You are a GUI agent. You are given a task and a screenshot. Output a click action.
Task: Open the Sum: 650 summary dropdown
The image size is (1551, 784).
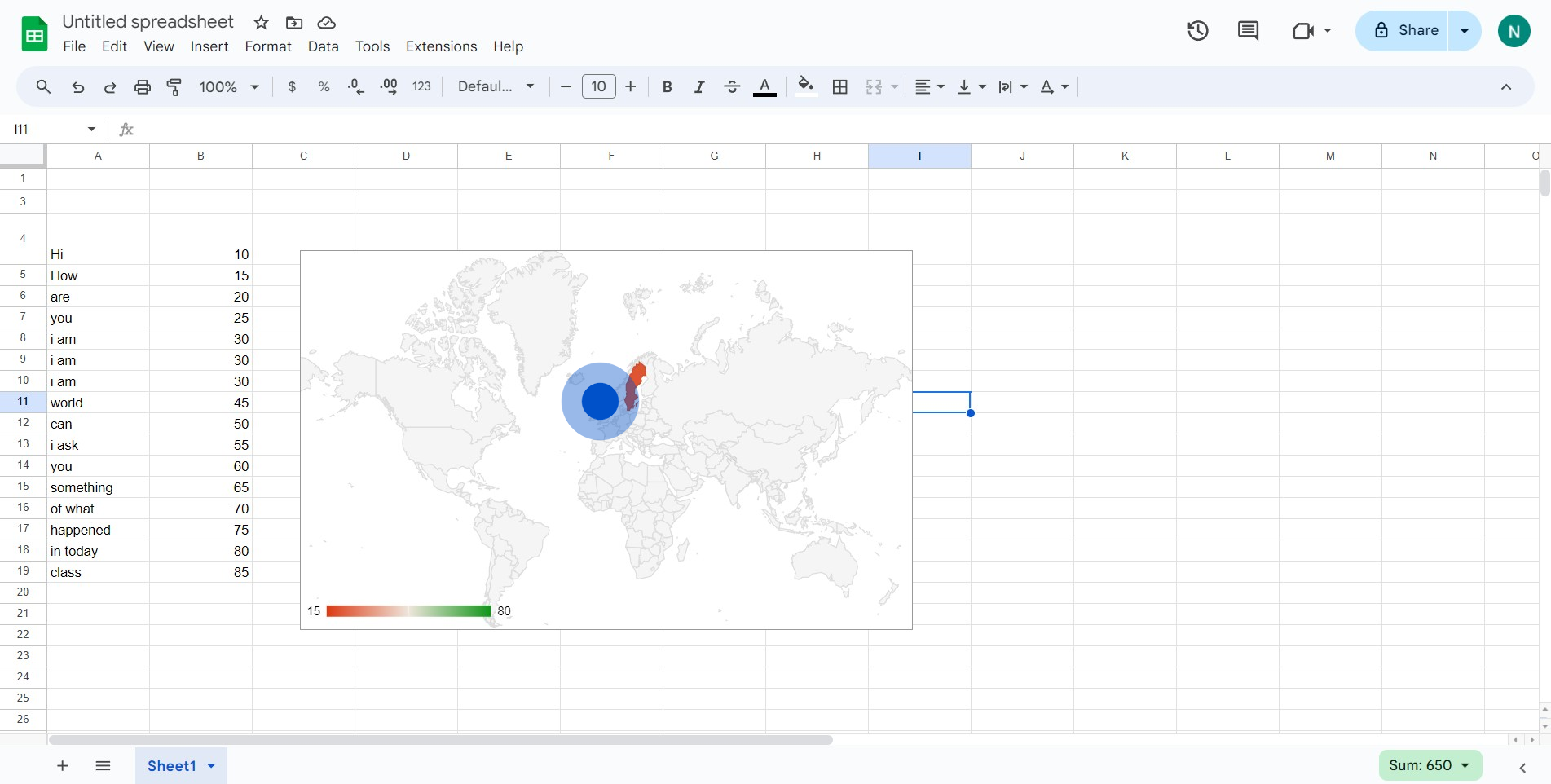[x=1430, y=765]
